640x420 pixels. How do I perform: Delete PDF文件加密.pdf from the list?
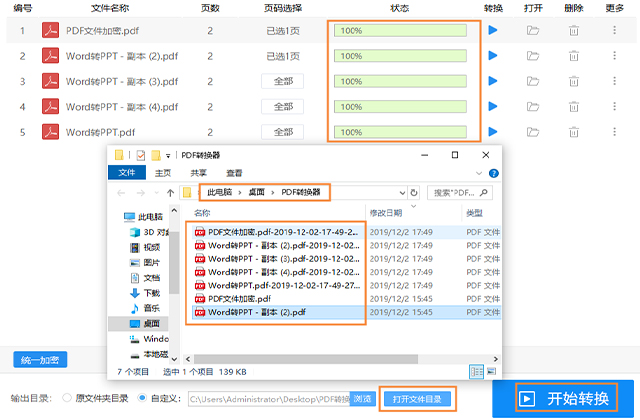click(x=574, y=30)
